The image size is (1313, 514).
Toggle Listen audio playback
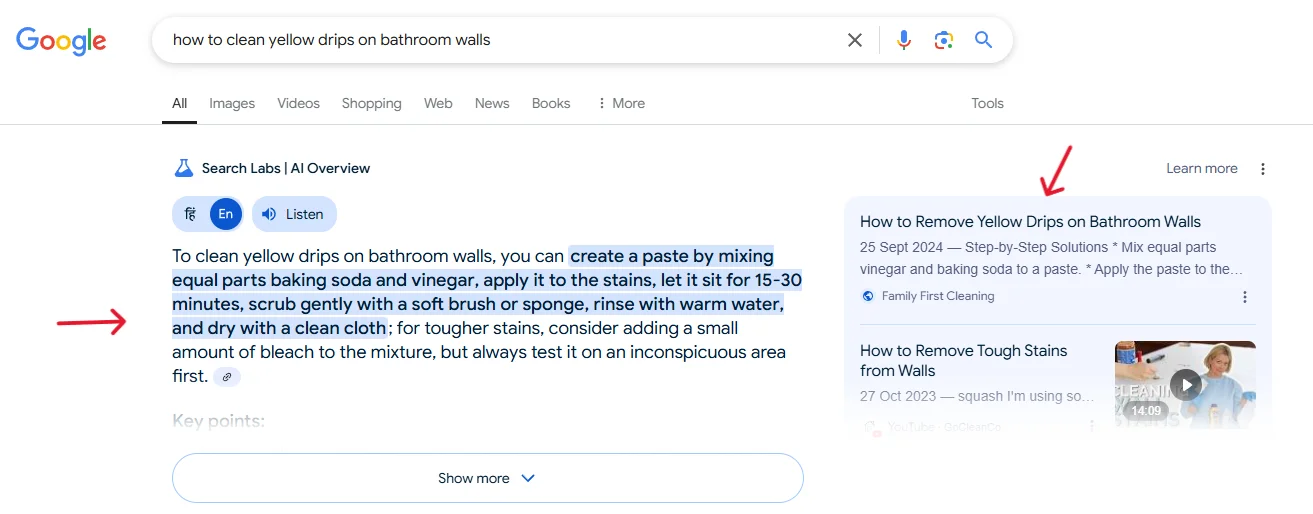point(294,214)
